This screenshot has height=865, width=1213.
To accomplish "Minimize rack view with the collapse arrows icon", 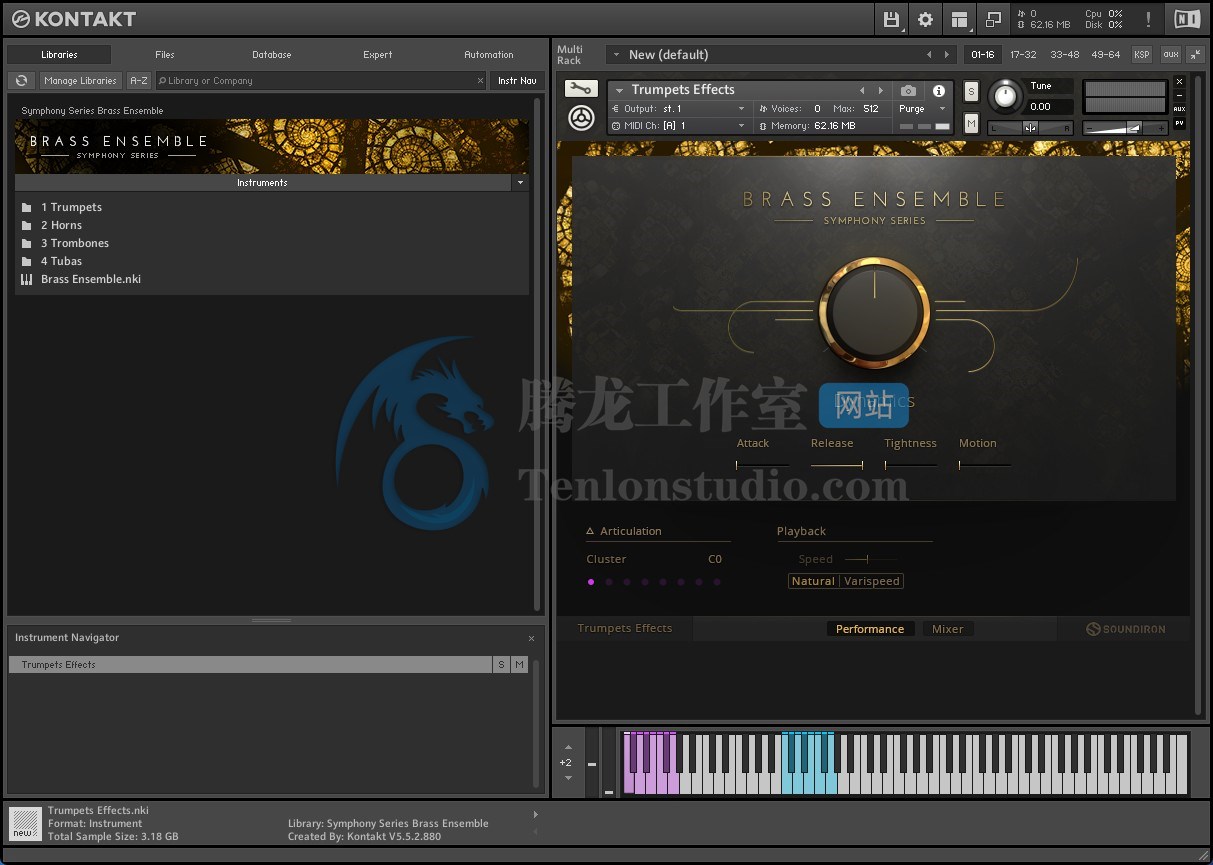I will point(1195,55).
